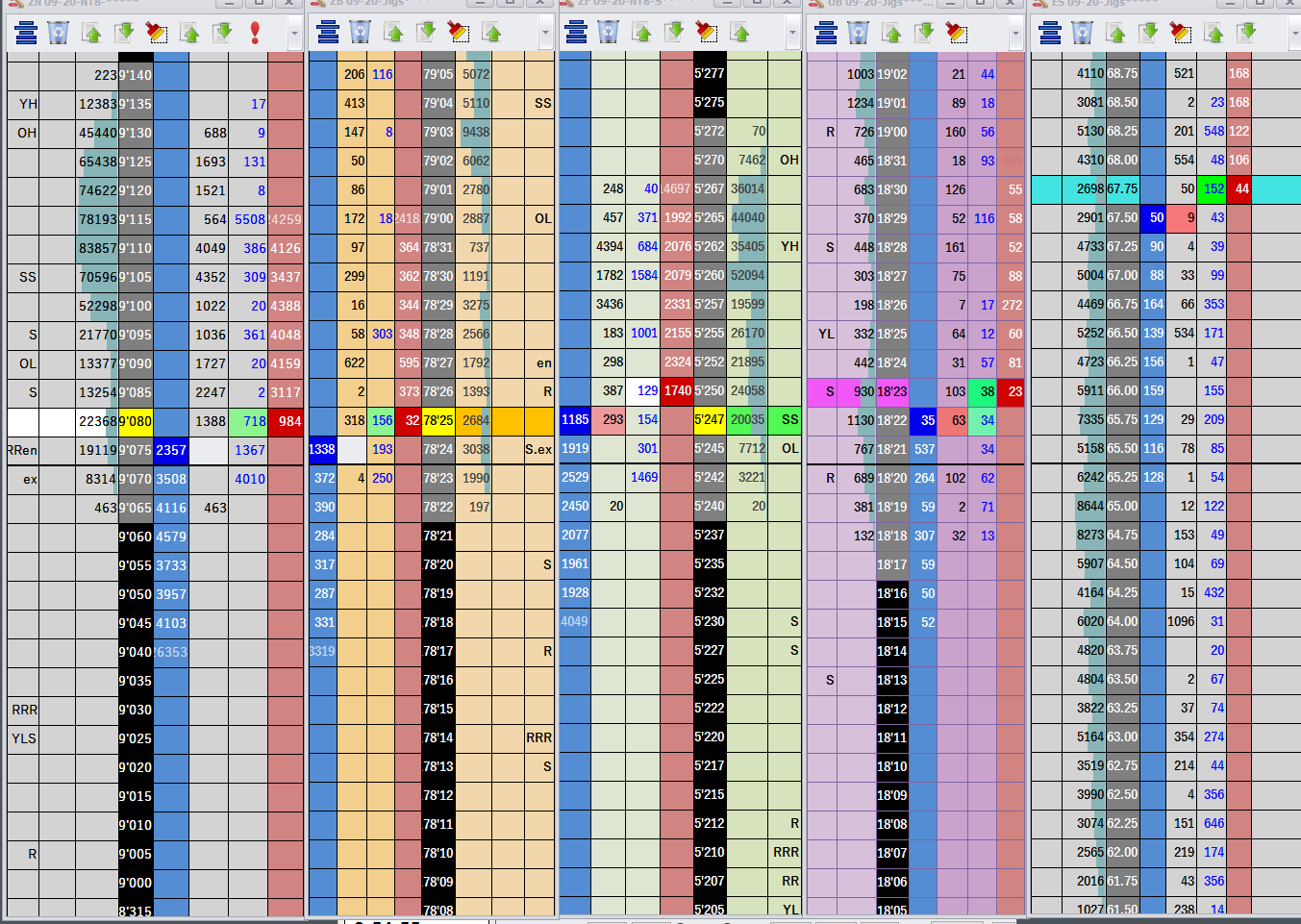Click blue bid cell 1185 in ZF ladder
This screenshot has height=924, width=1301.
coord(575,419)
